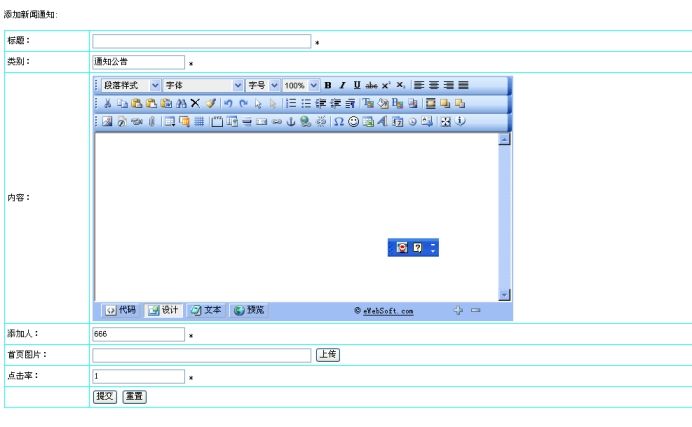
Task: Toggle subscript formatting
Action: [400, 85]
